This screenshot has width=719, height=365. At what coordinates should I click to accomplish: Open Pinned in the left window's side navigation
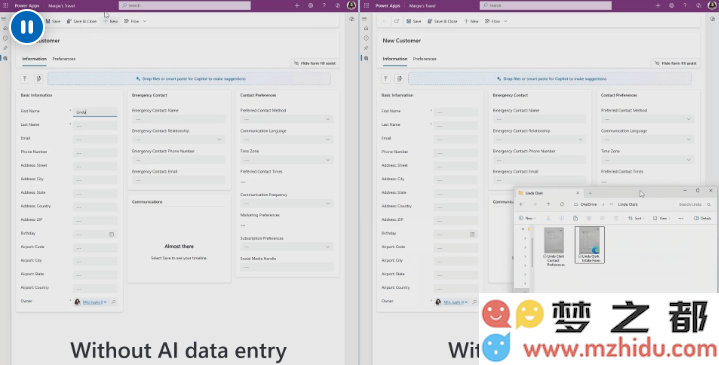pyautogui.click(x=6, y=48)
